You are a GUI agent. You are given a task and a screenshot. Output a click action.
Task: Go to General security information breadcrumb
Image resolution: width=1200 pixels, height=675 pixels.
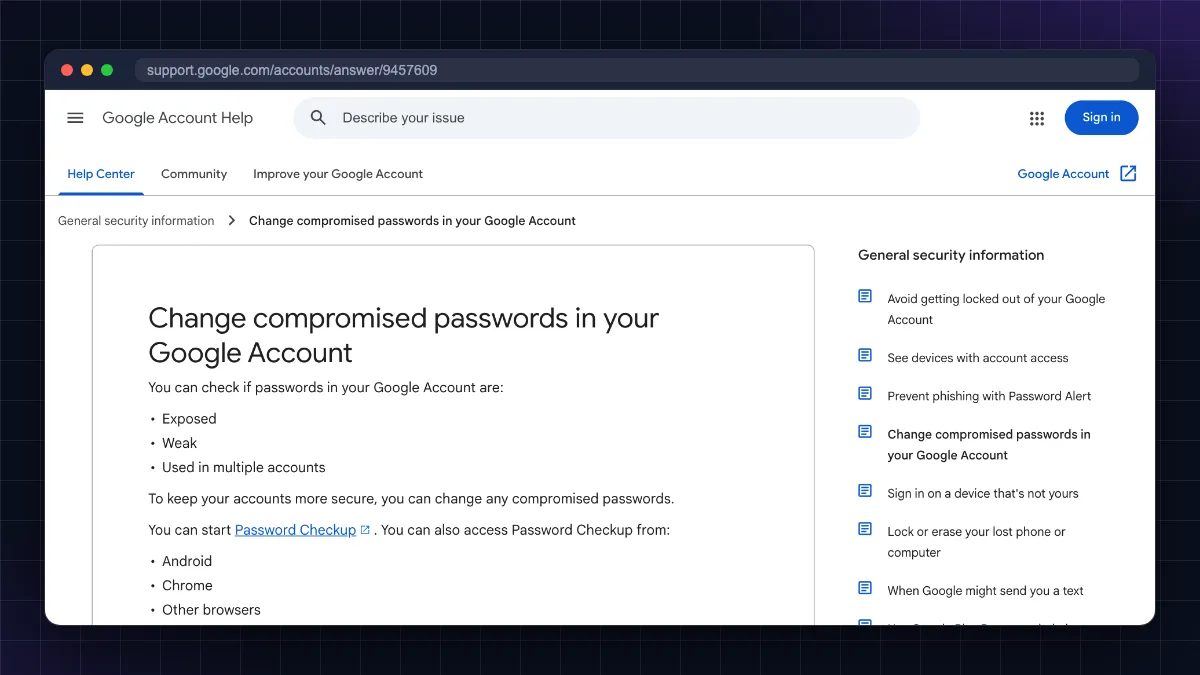pyautogui.click(x=136, y=221)
